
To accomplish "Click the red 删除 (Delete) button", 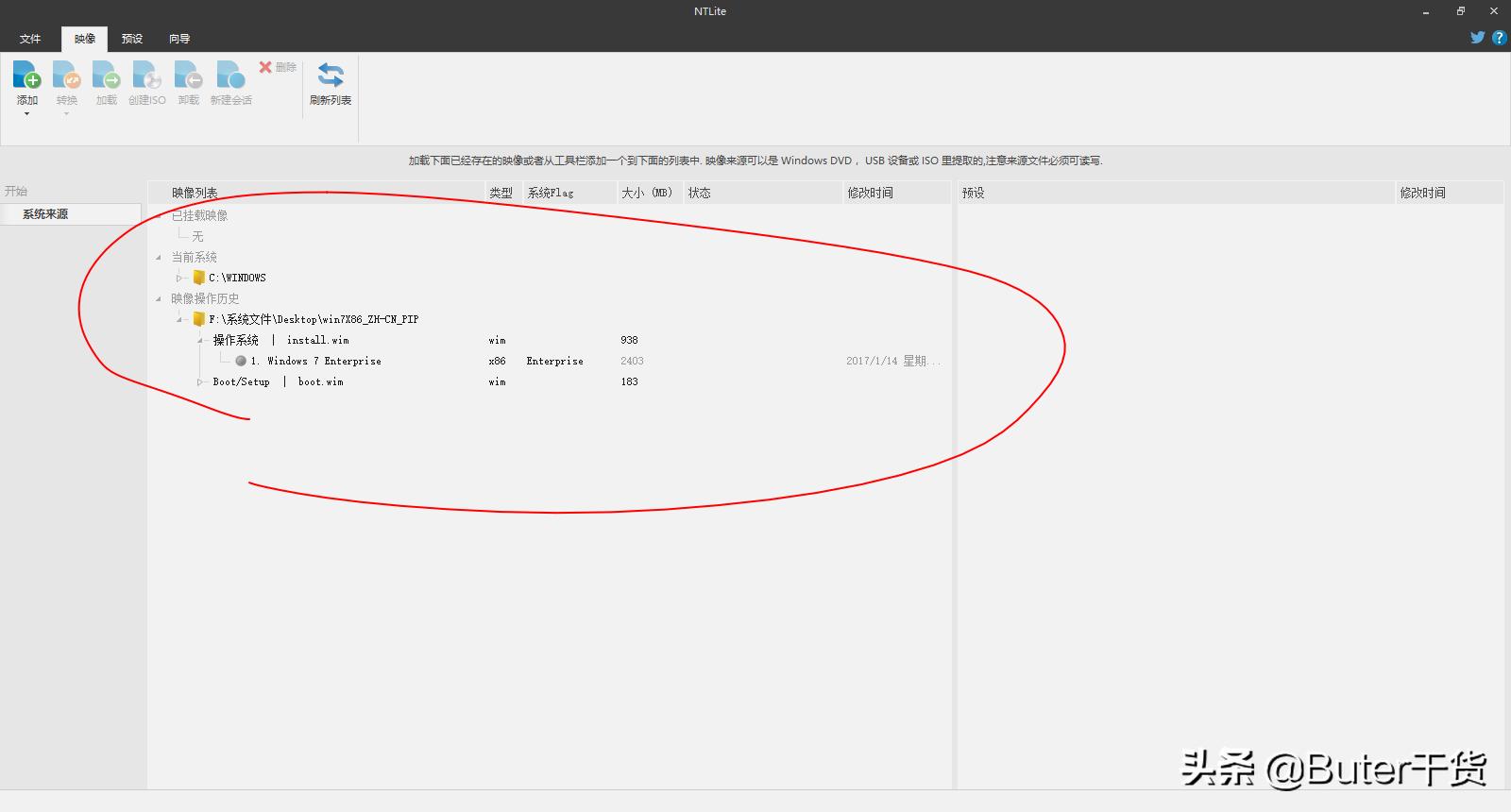I will (x=278, y=67).
